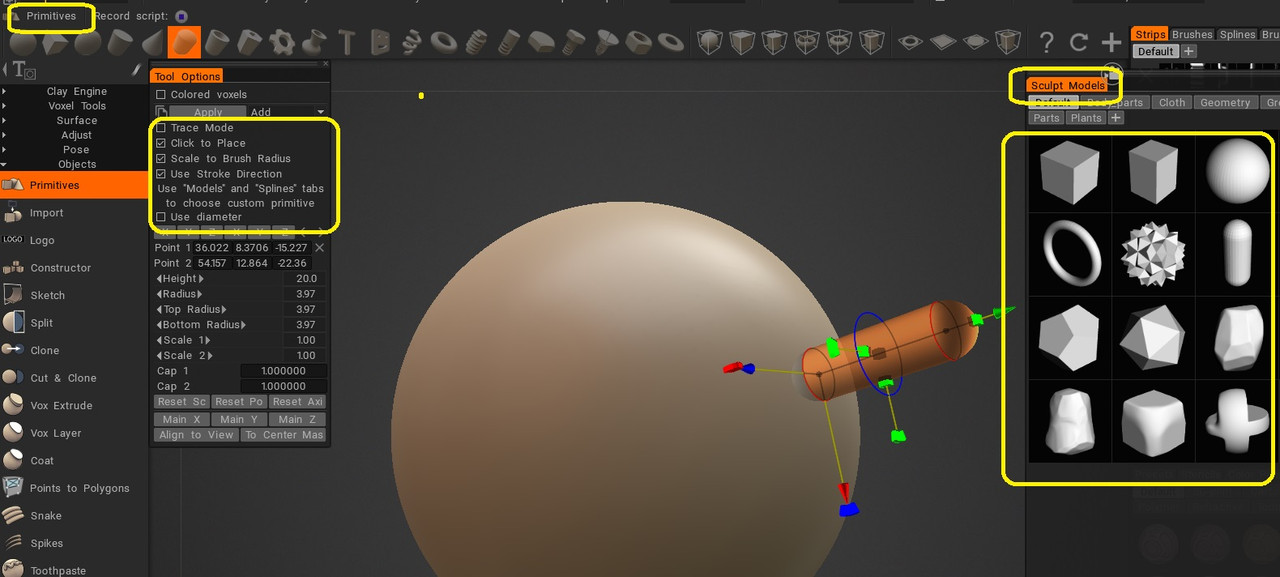Open the Add boolean mode dropdown
1280x577 pixels.
[288, 112]
